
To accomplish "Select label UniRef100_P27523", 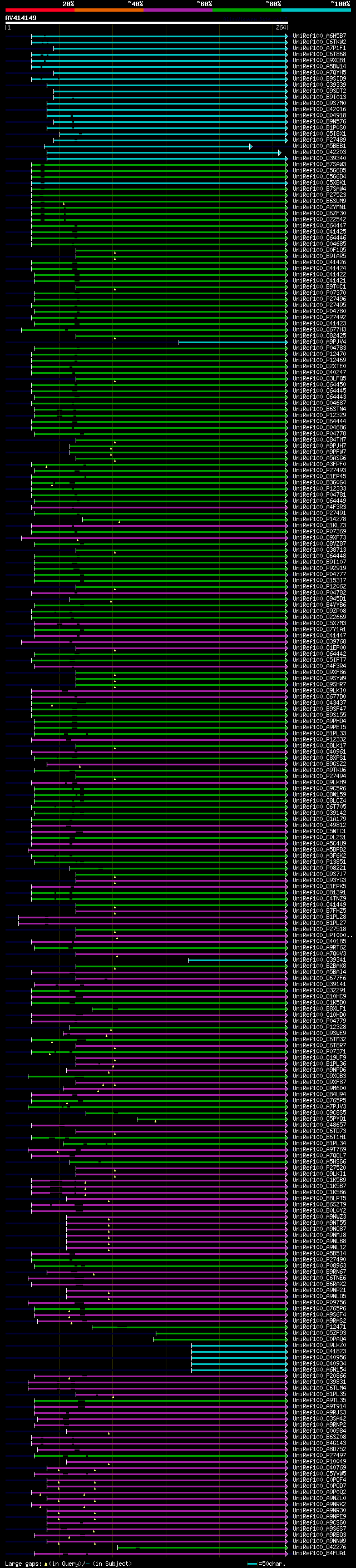I will (x=319, y=195).
